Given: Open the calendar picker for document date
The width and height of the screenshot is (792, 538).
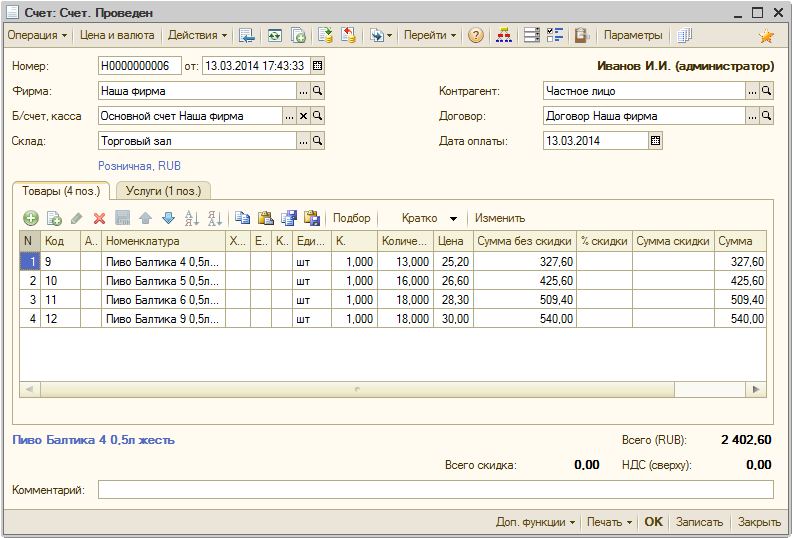Looking at the screenshot, I should click(x=317, y=66).
